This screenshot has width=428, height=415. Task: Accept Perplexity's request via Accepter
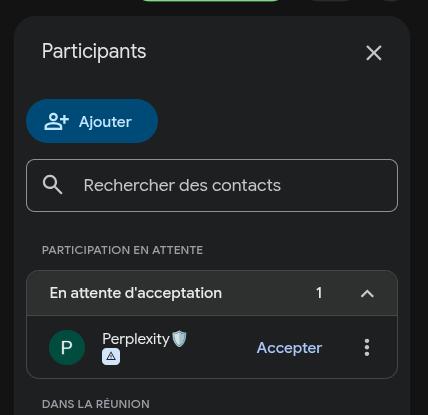pyautogui.click(x=289, y=348)
